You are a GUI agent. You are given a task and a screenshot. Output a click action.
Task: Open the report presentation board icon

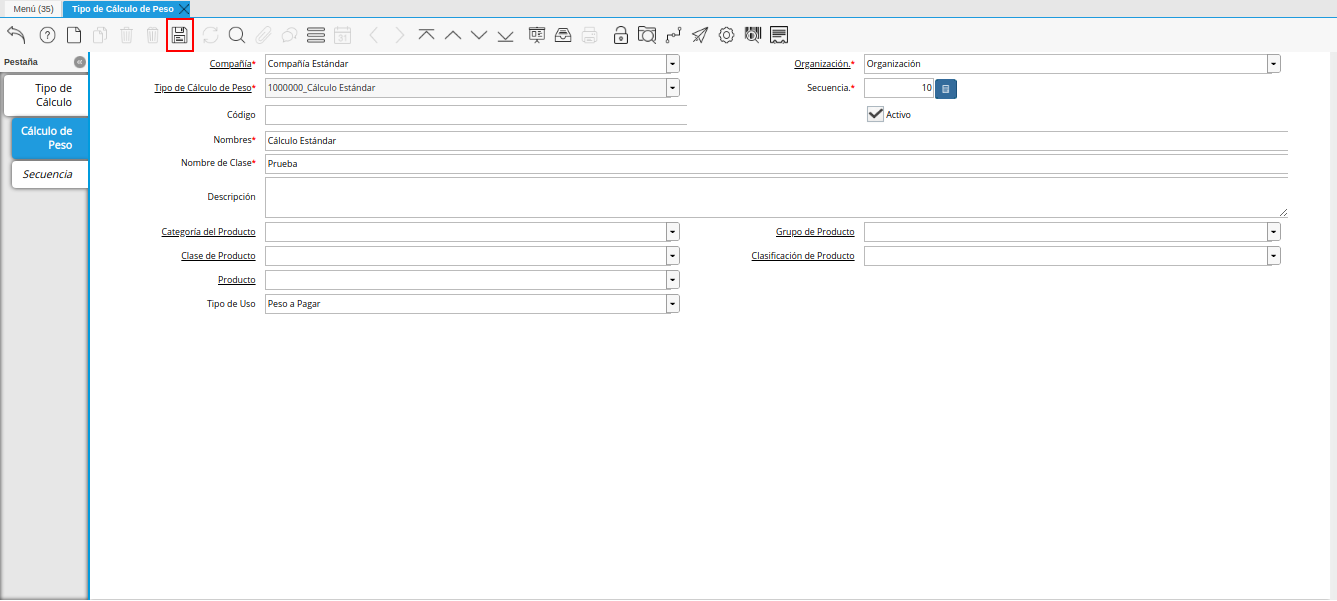(x=537, y=35)
